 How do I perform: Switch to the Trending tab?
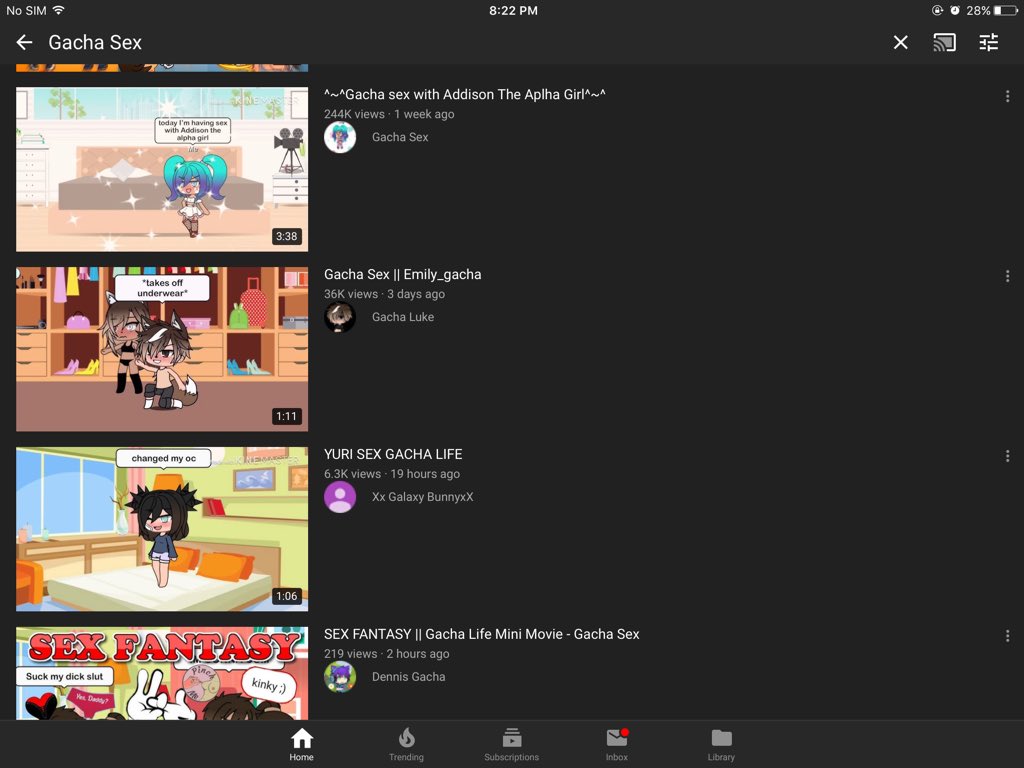pos(406,744)
